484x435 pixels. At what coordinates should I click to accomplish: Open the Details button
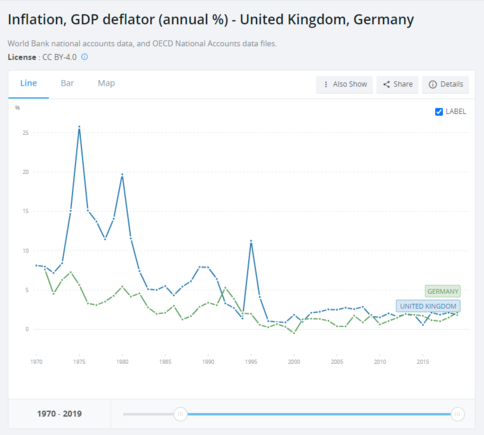pos(445,85)
